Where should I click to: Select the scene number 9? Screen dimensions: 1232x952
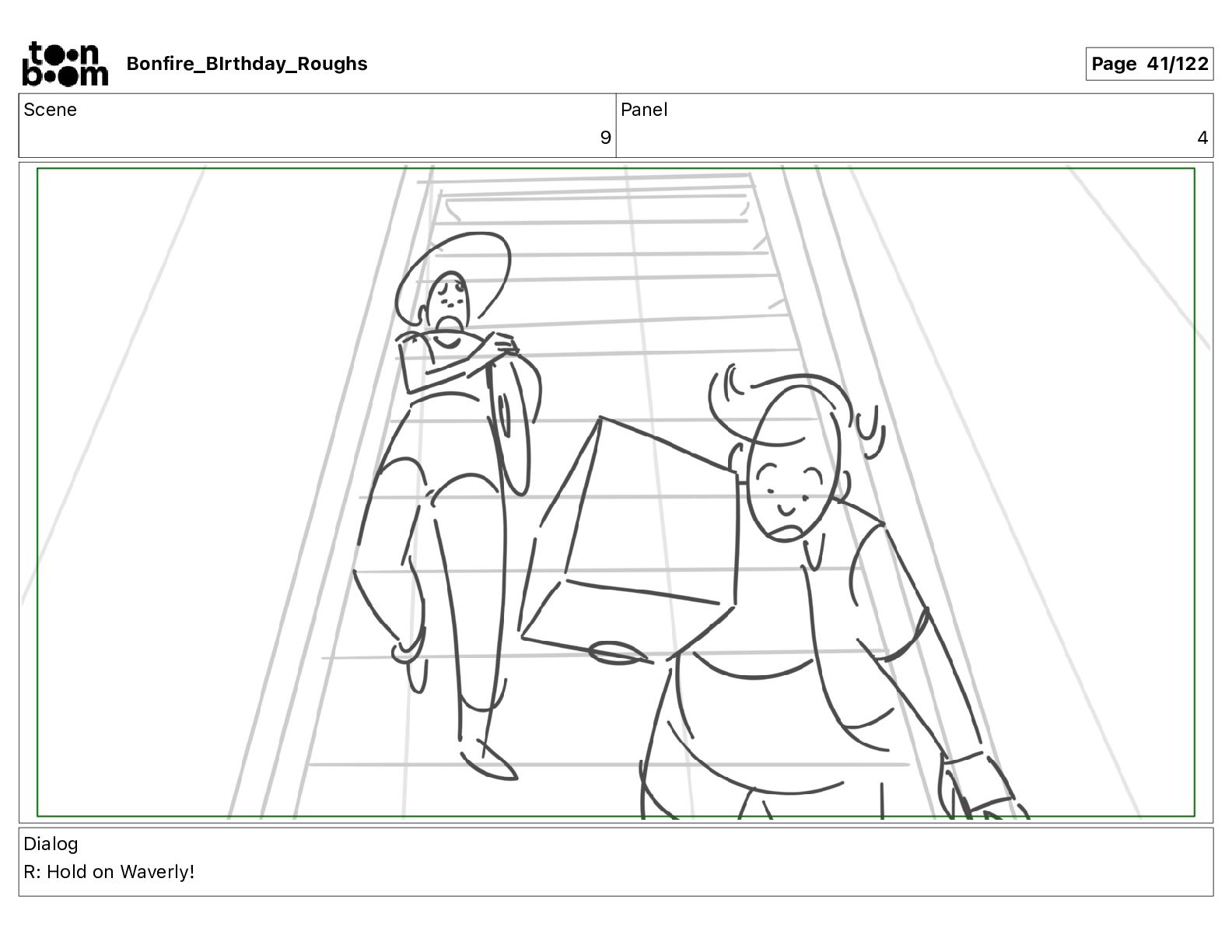pyautogui.click(x=605, y=138)
